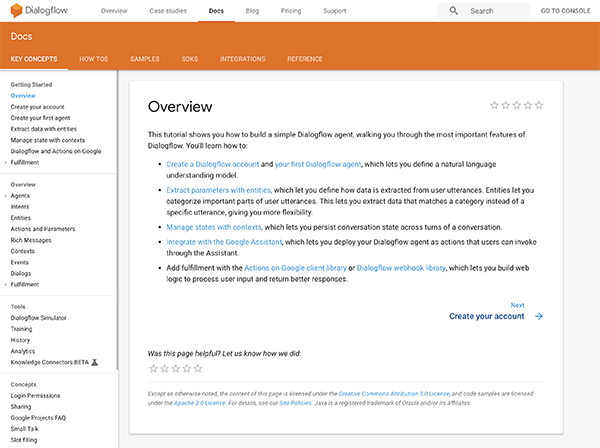Open Dialogflow webhook library link

point(401,268)
